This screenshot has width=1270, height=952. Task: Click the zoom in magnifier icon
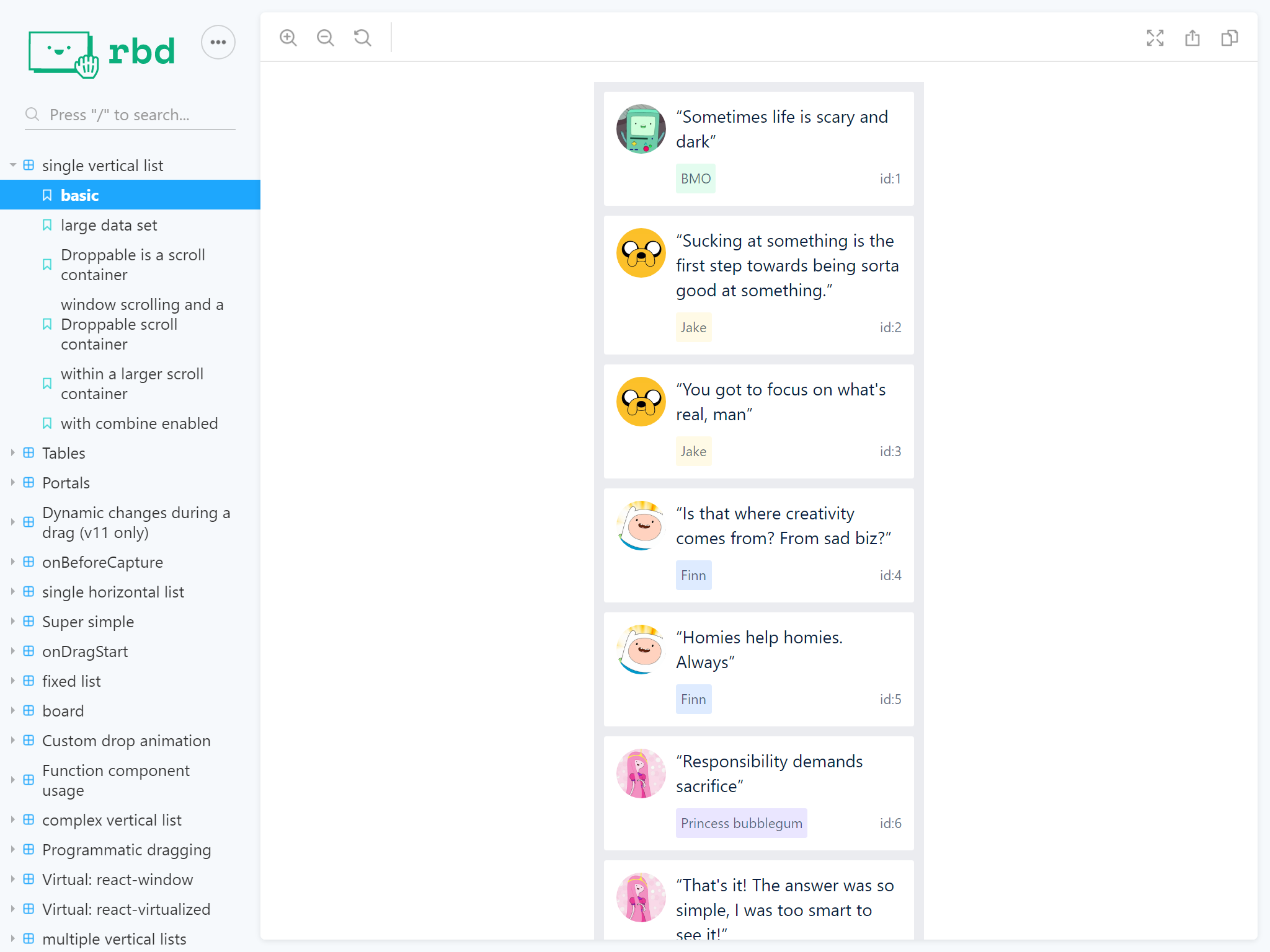pyautogui.click(x=288, y=38)
